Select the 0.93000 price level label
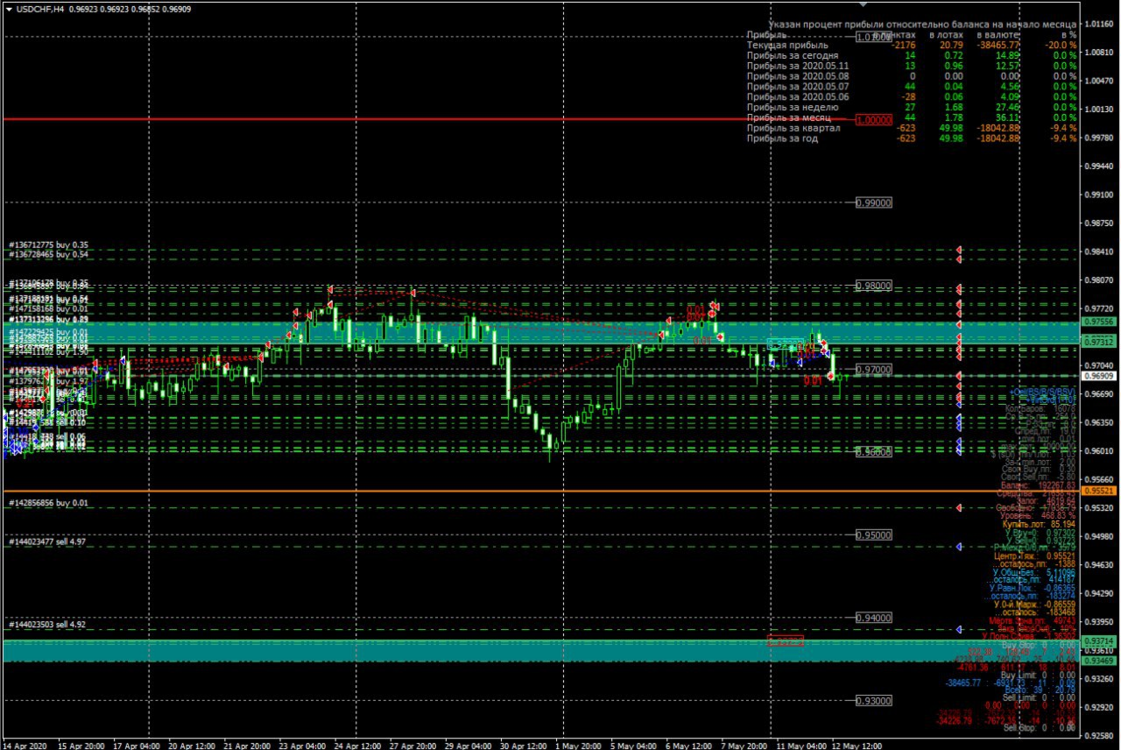 coord(874,701)
